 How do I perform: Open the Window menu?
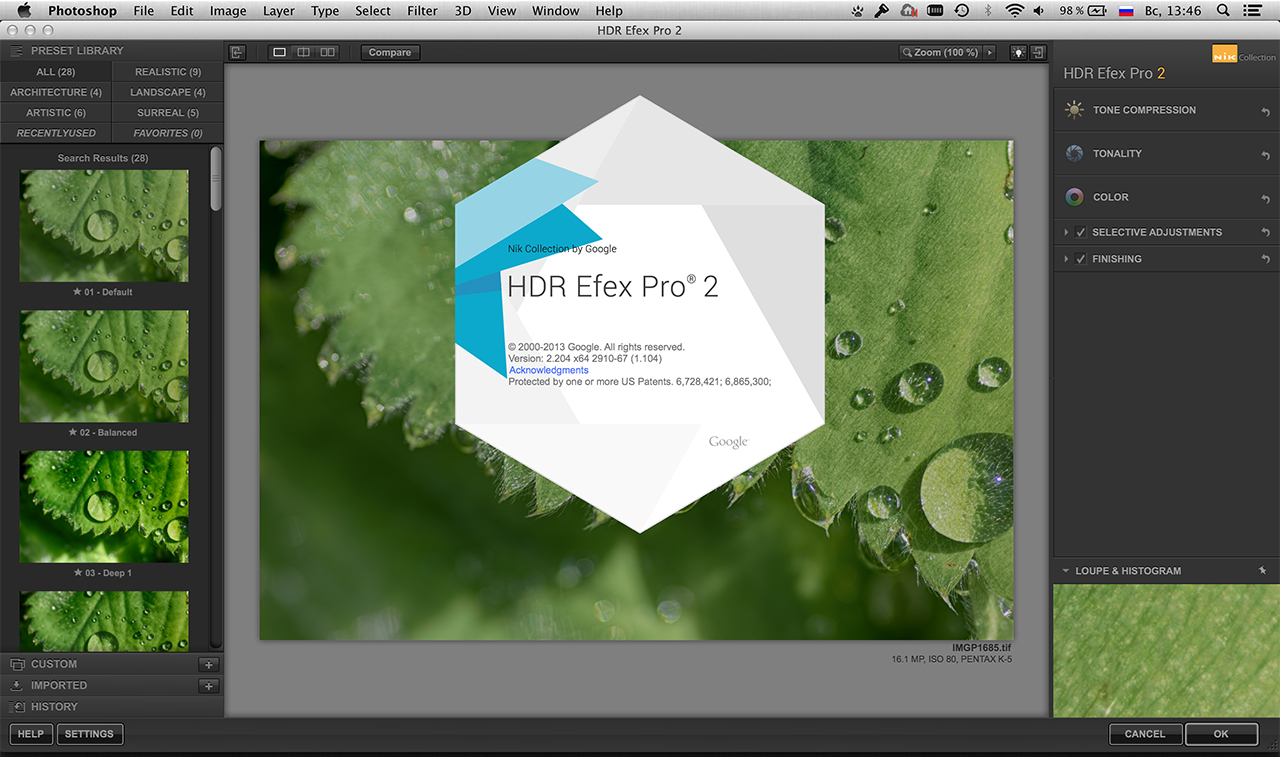coord(555,11)
